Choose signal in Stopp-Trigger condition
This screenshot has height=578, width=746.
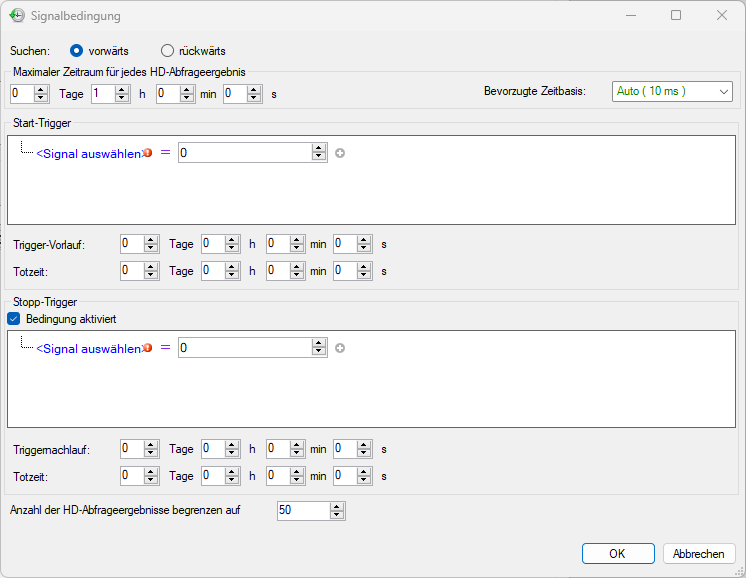click(x=88, y=348)
